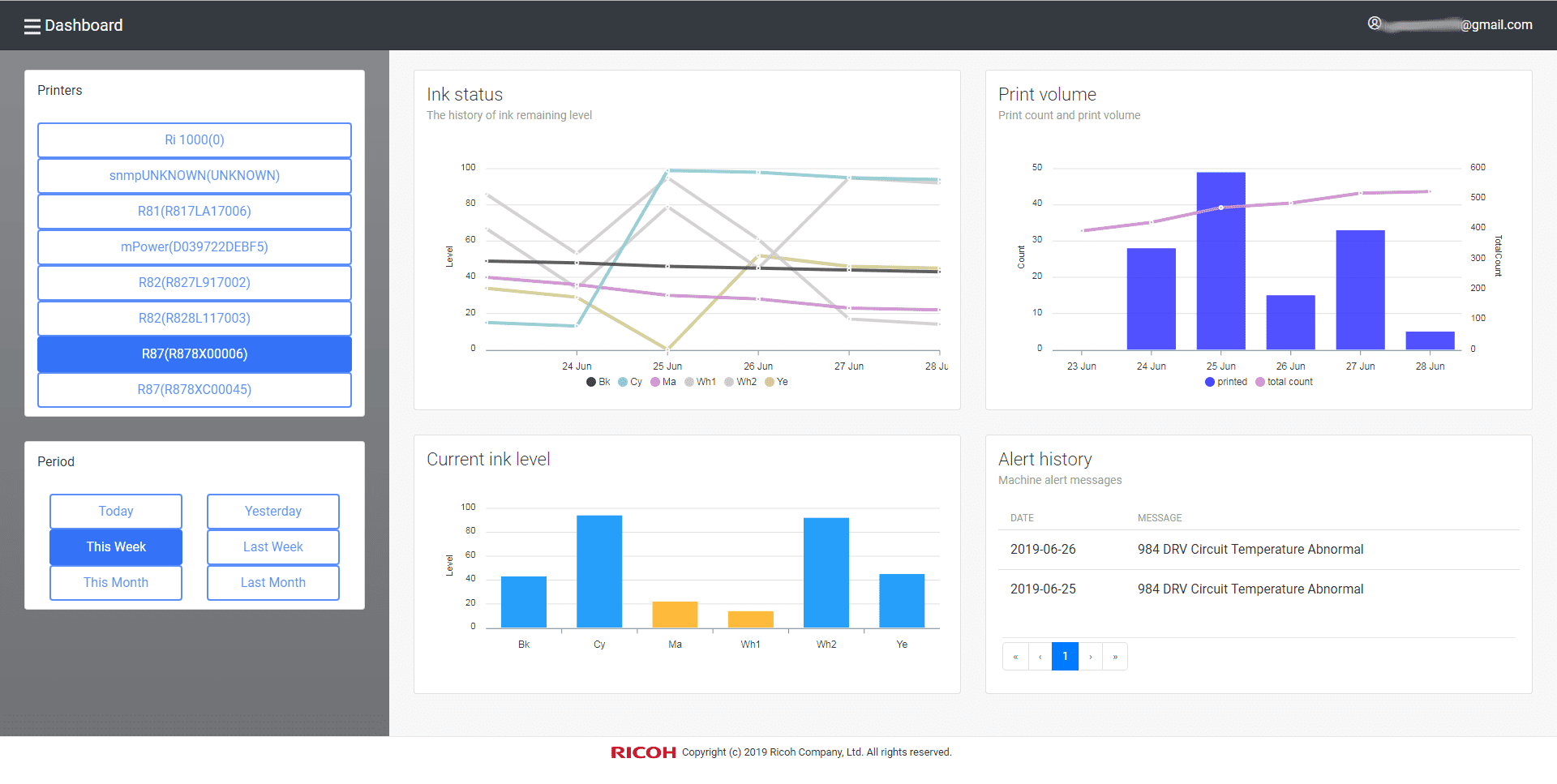Switch period to Today
The width and height of the screenshot is (1557, 784).
coord(115,511)
